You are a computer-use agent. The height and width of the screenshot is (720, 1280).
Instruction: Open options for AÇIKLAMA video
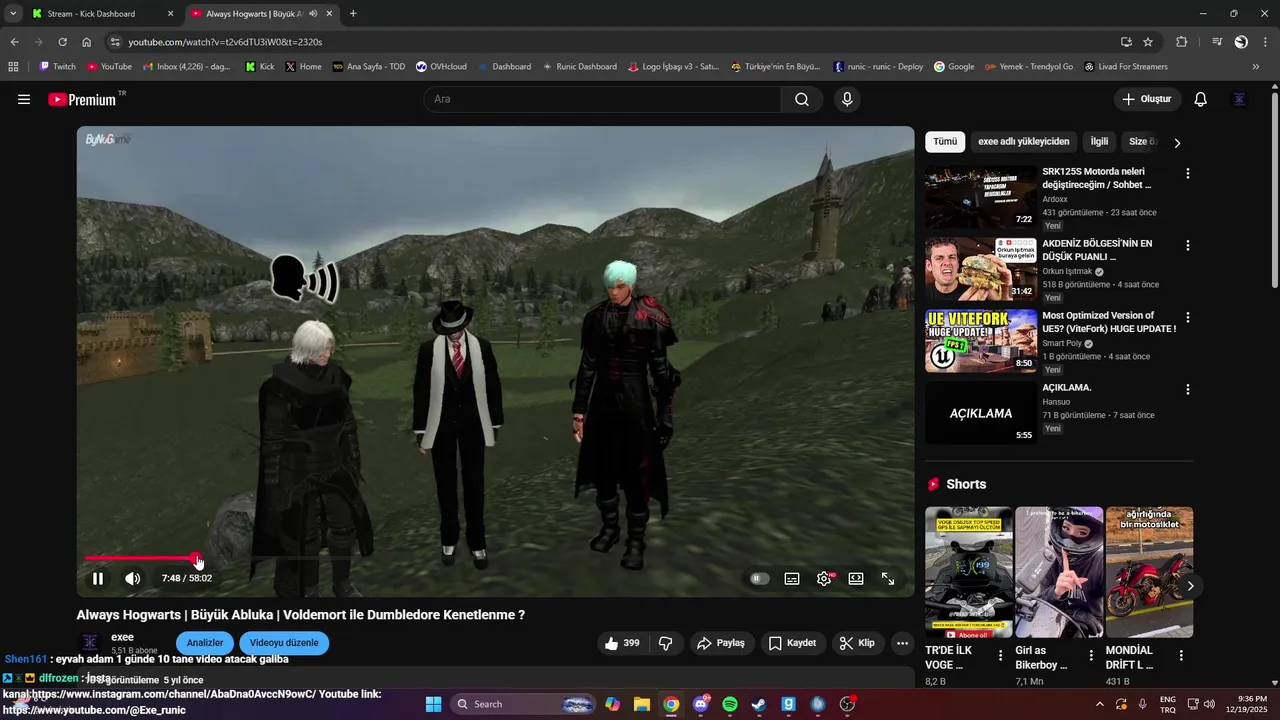point(1187,389)
